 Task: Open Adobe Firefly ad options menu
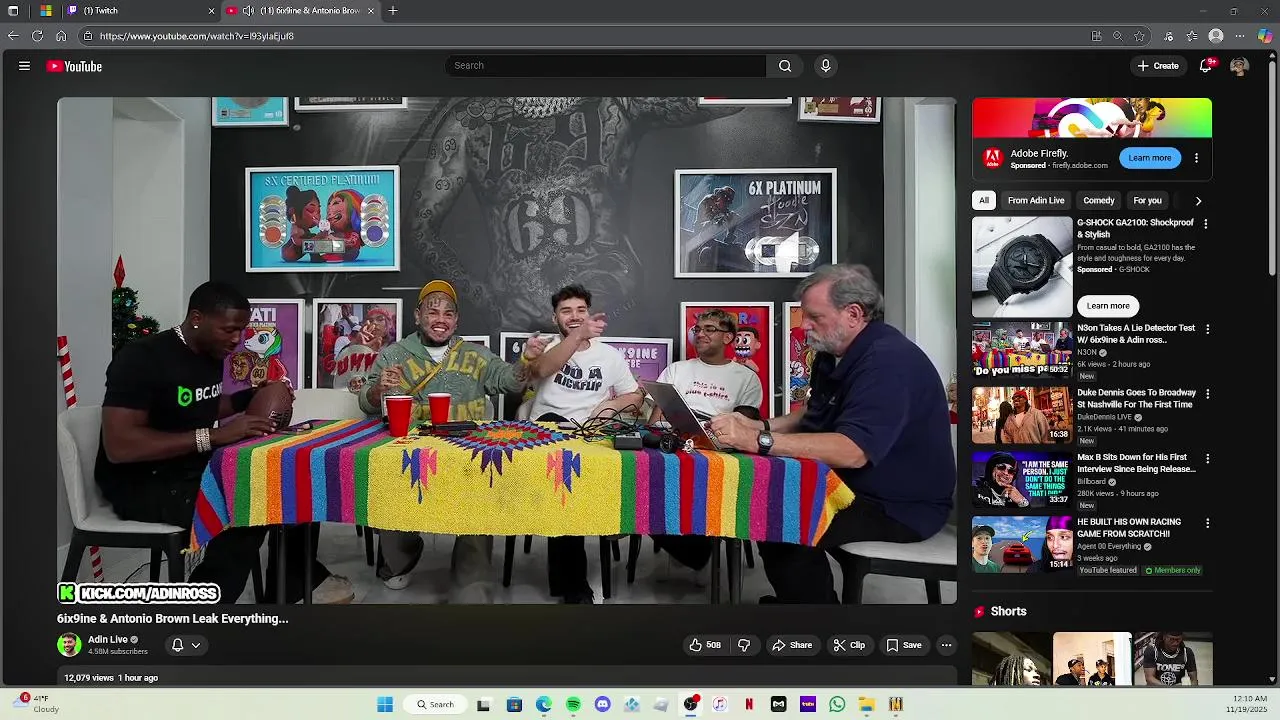(1196, 158)
